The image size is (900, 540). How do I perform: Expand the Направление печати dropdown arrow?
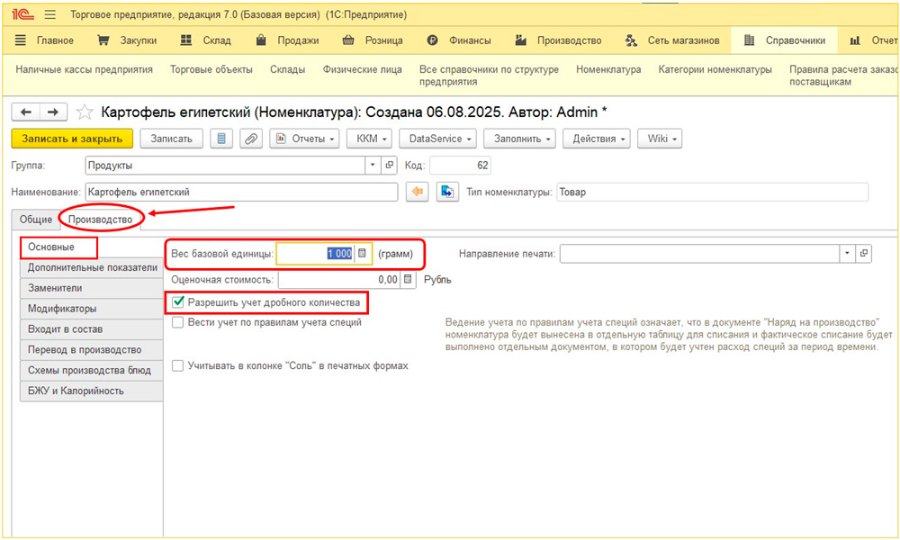point(847,253)
